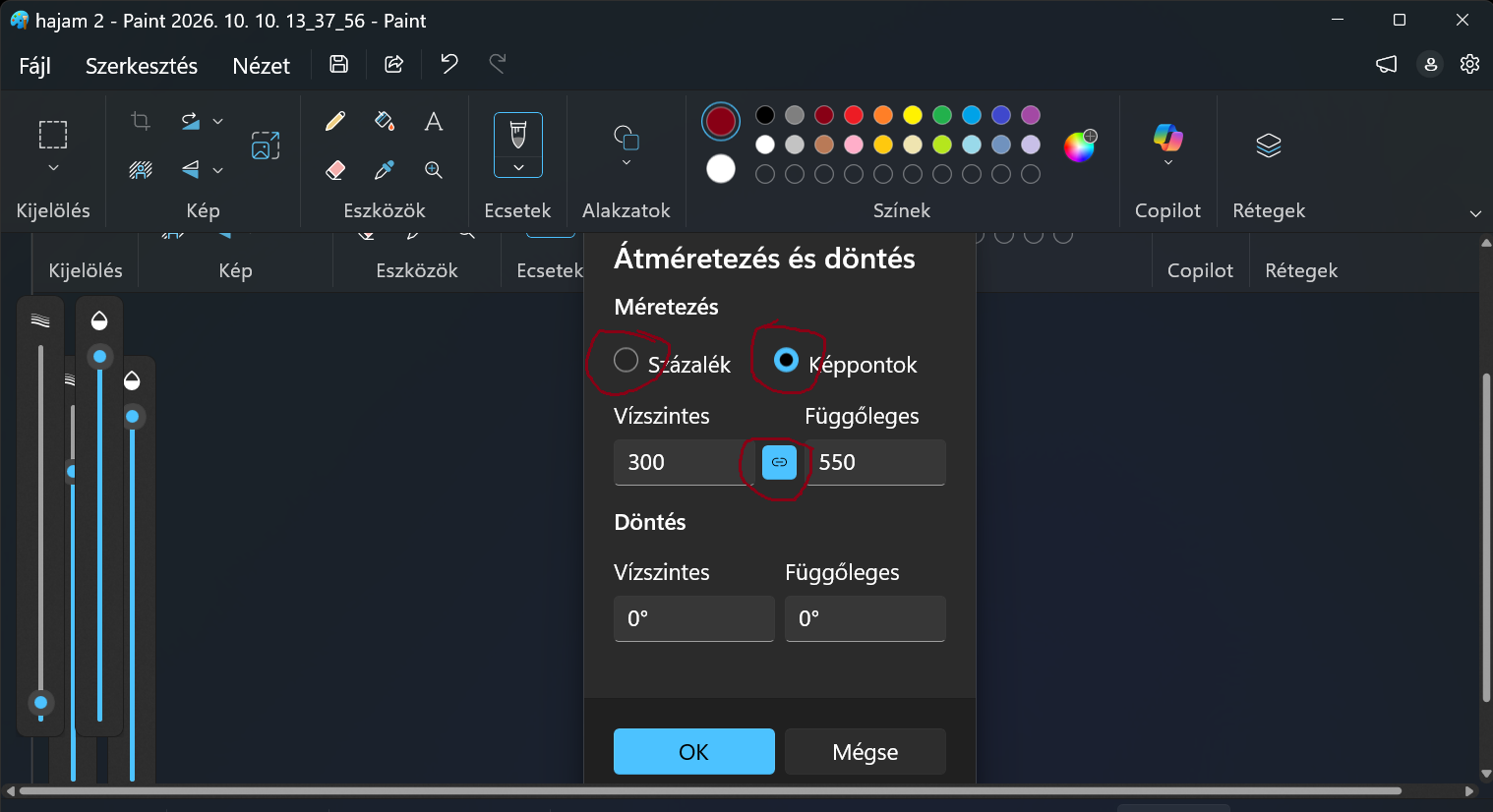Cancel with the Mégse button
This screenshot has height=812, width=1493.
click(x=866, y=752)
